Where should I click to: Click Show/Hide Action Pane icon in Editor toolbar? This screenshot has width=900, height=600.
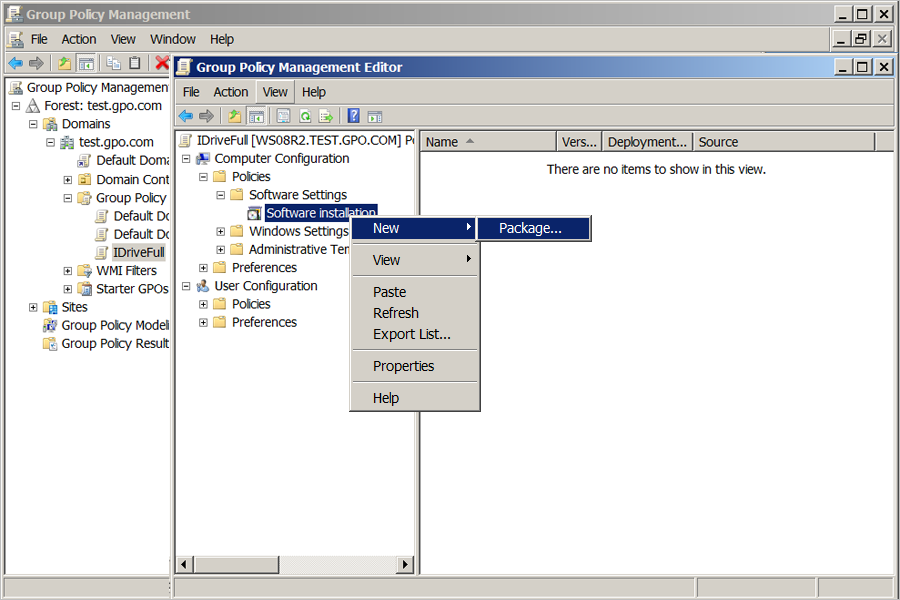pos(375,117)
